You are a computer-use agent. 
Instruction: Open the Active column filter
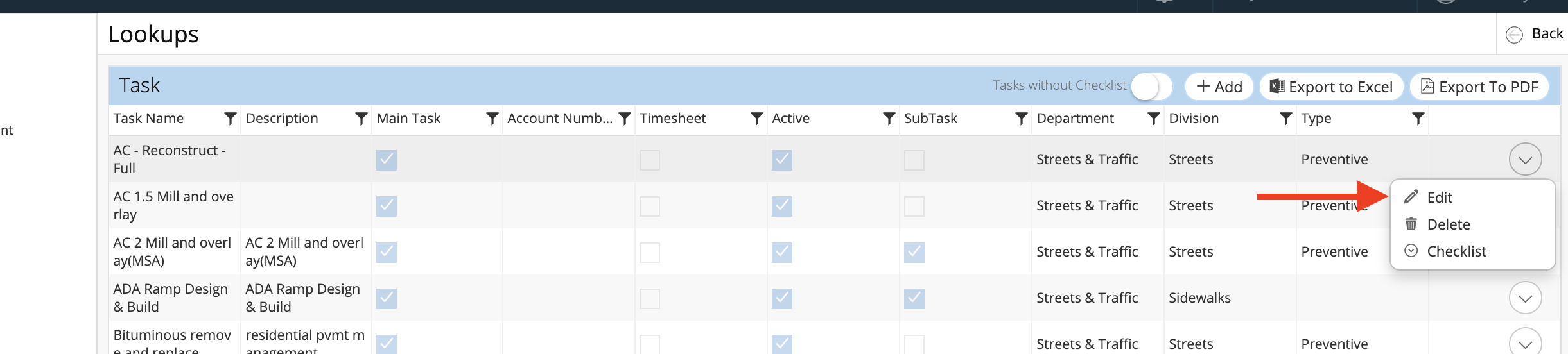[889, 119]
